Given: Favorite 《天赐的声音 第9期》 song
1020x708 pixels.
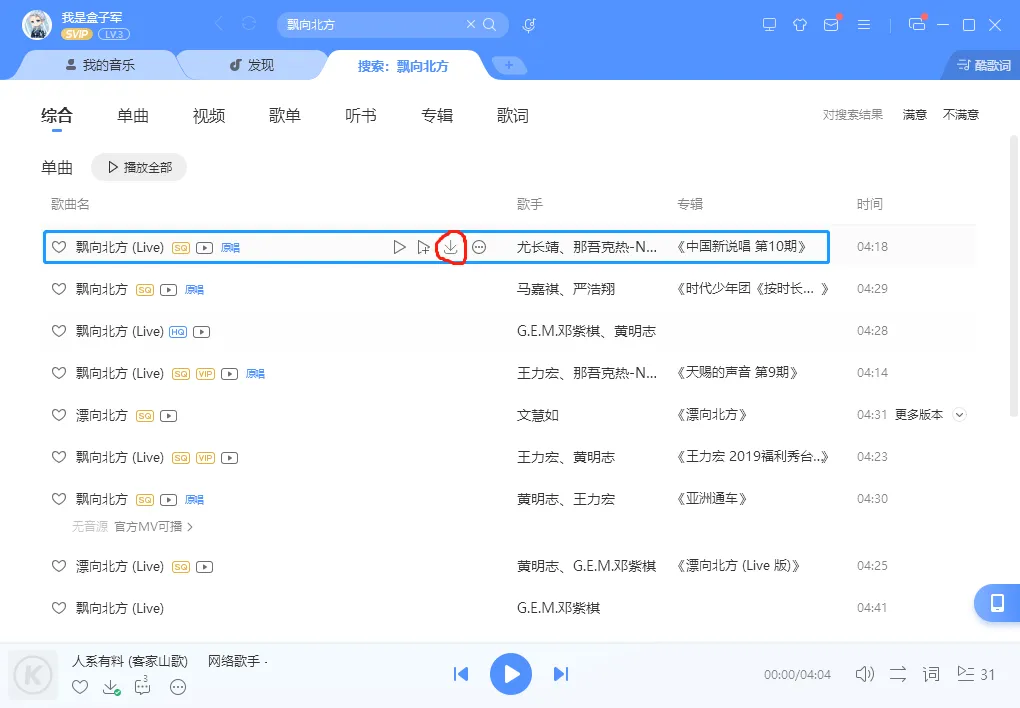Looking at the screenshot, I should click(x=59, y=373).
